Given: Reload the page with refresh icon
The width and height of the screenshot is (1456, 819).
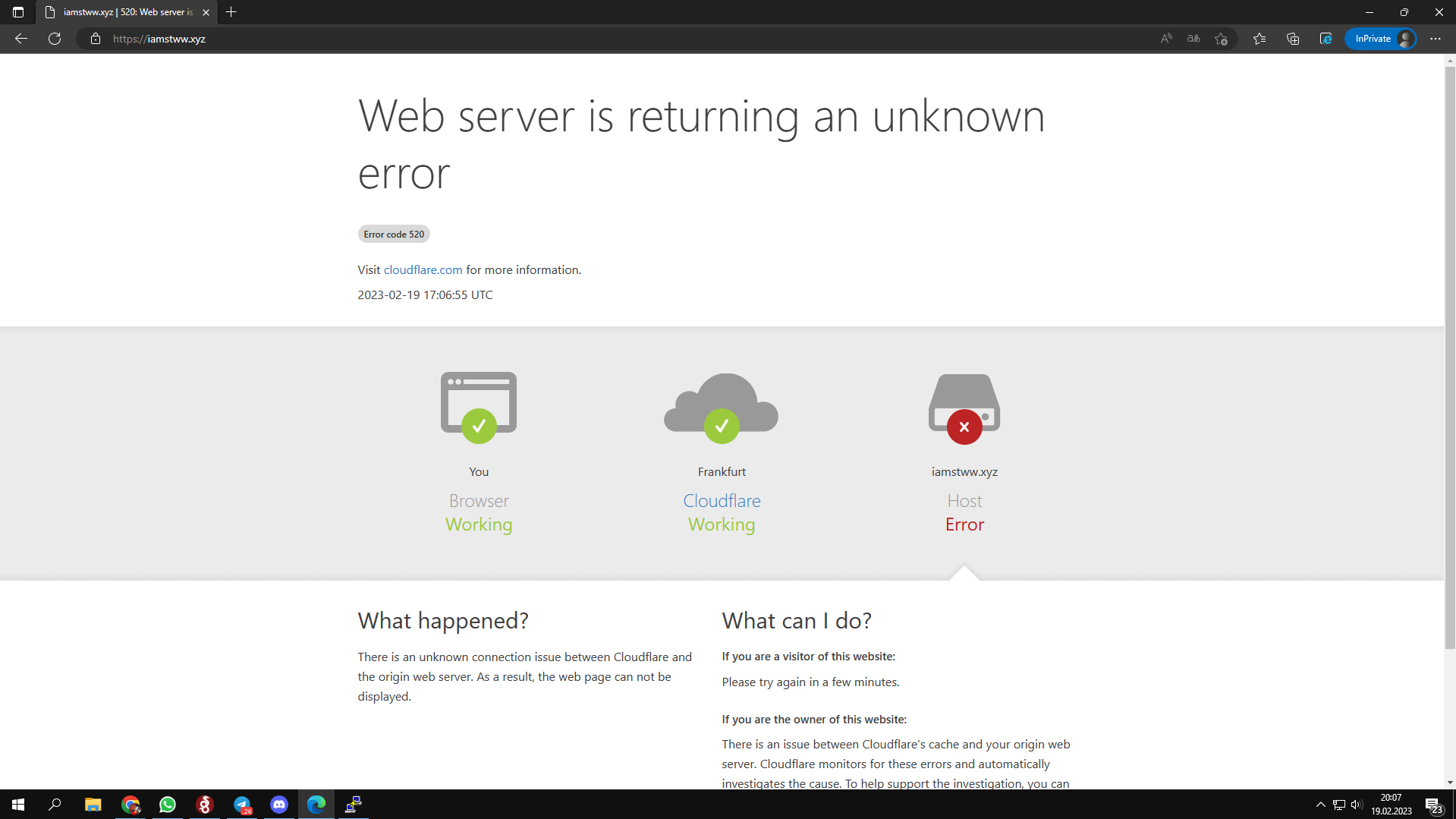Looking at the screenshot, I should [55, 39].
